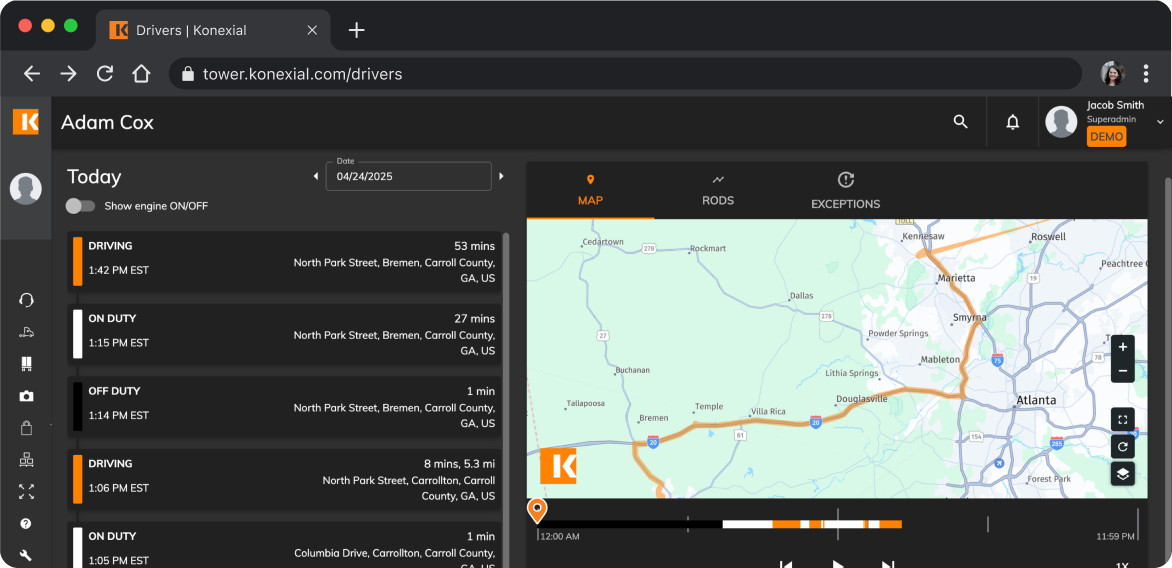
Task: Select the DRIVING 1:06 PM EST entry
Action: click(284, 479)
